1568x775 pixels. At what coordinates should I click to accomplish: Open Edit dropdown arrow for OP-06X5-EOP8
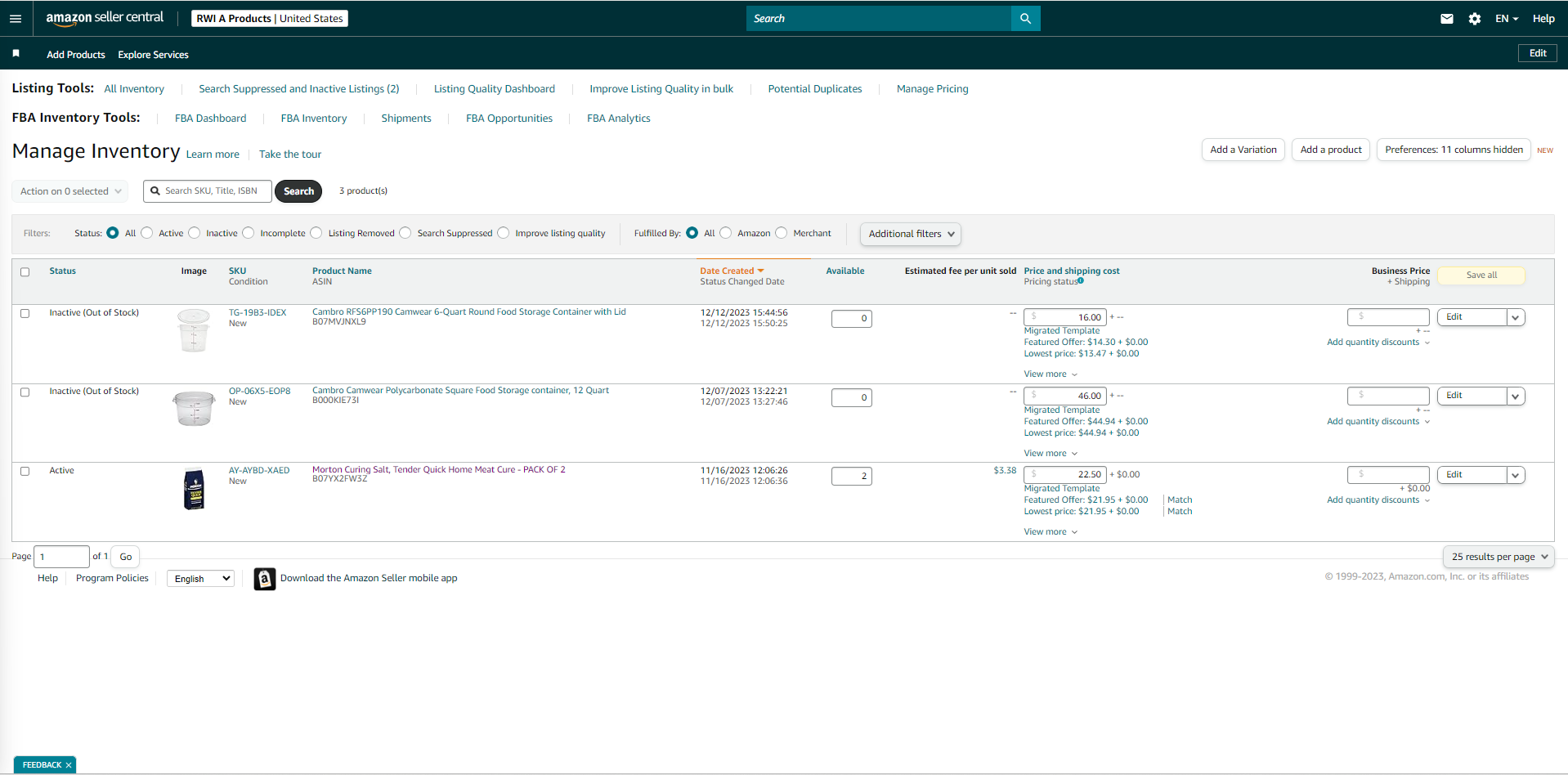(1516, 396)
